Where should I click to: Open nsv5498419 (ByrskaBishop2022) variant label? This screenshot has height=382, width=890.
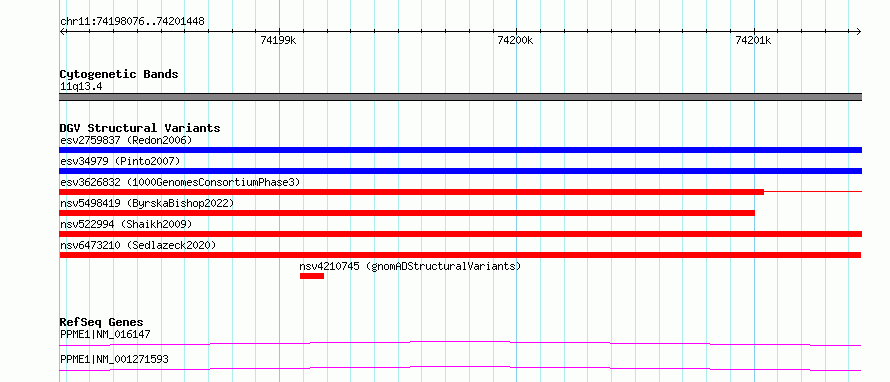coord(147,203)
